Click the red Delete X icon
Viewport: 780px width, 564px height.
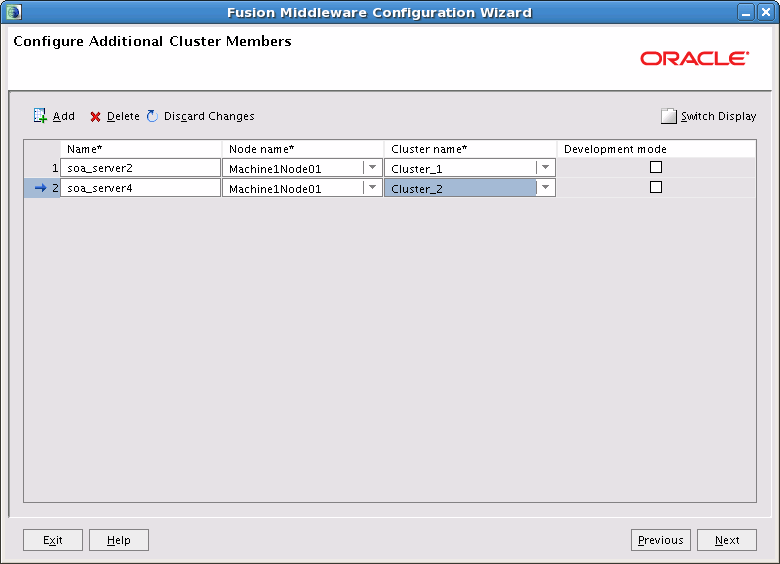pos(96,117)
